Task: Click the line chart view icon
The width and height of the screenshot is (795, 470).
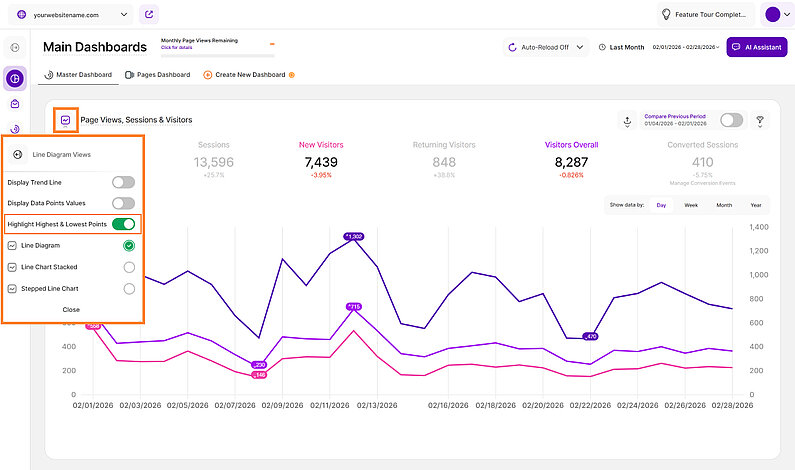Action: click(66, 120)
